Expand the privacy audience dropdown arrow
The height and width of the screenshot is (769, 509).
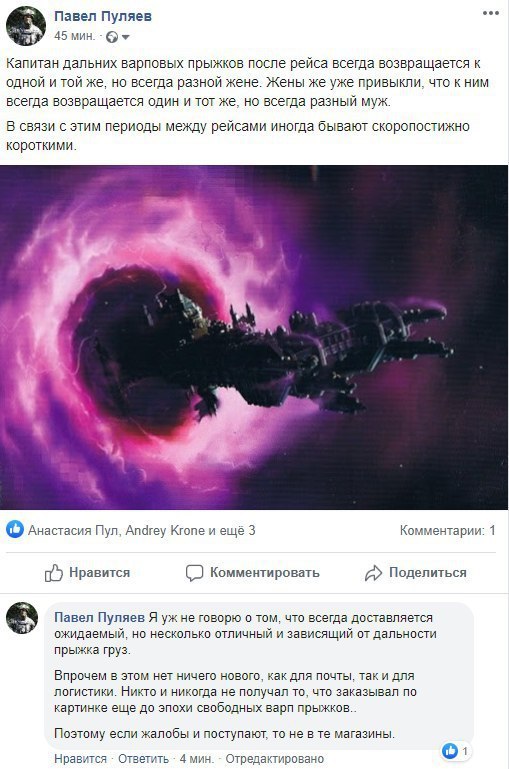[x=125, y=37]
